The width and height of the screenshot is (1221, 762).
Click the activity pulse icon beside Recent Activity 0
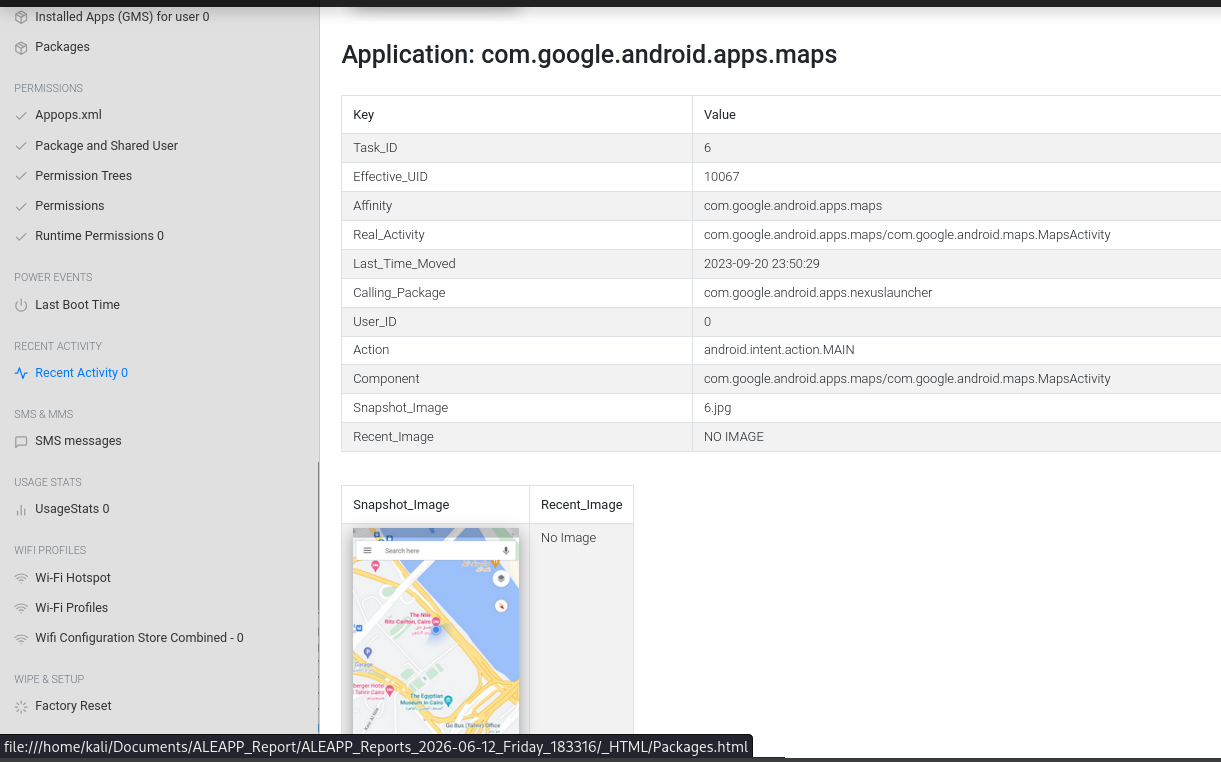click(x=21, y=373)
